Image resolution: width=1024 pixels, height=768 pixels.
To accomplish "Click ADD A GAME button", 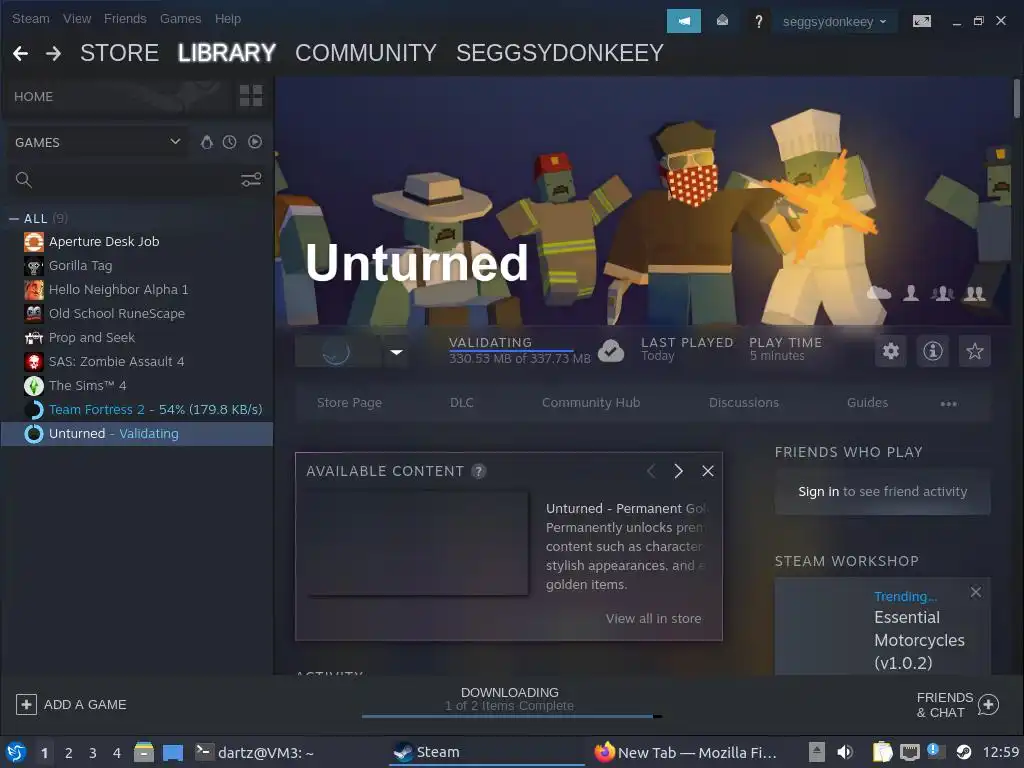I will (x=71, y=705).
